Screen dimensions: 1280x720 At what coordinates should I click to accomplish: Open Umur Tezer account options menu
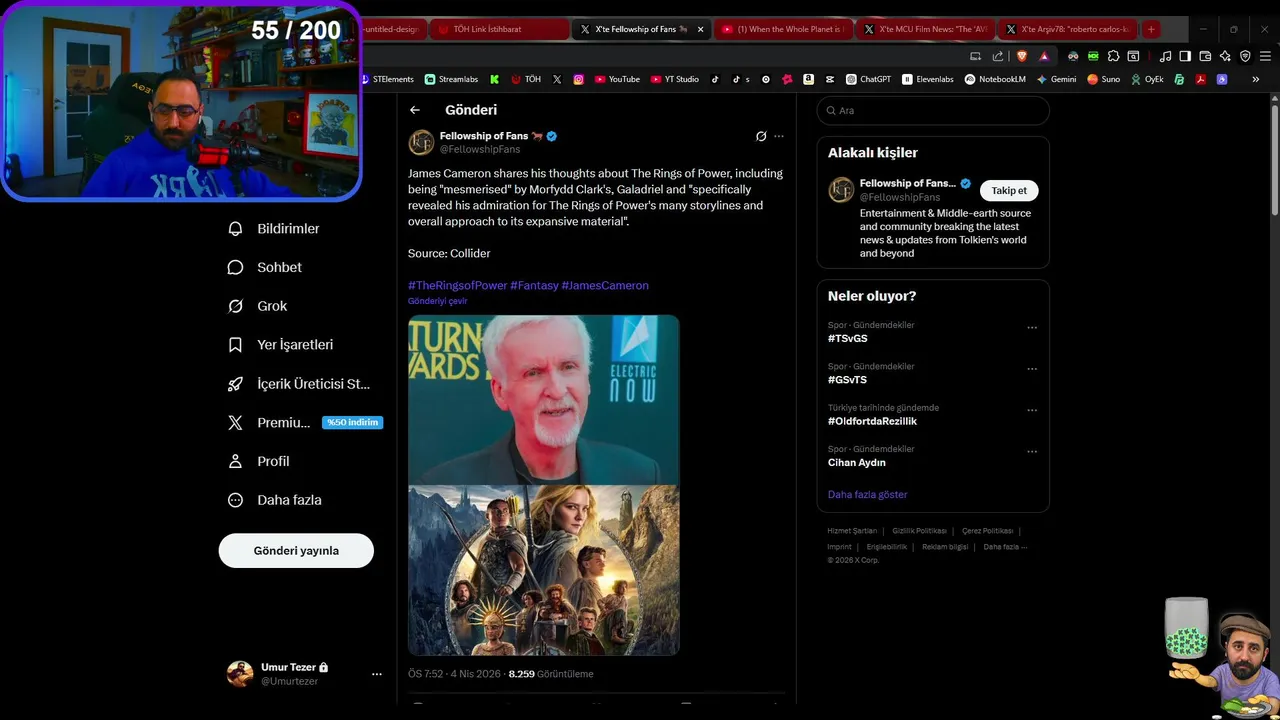tap(377, 674)
